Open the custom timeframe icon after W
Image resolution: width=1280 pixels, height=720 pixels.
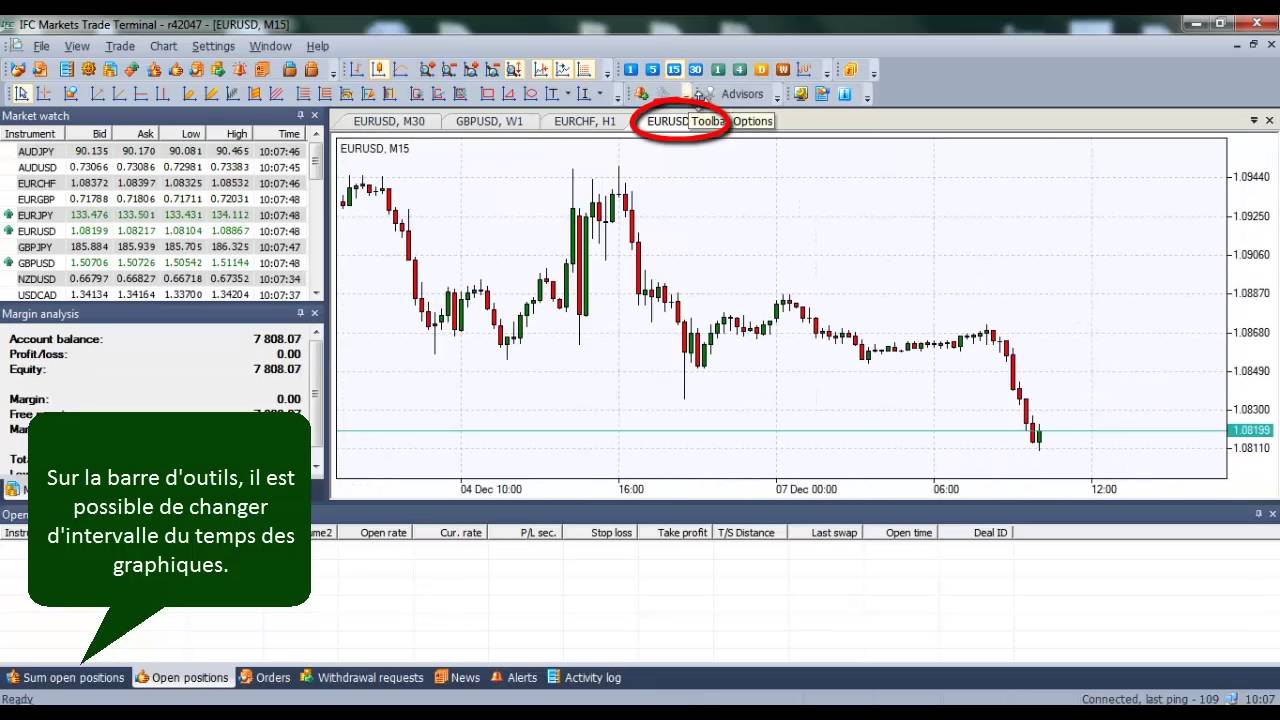point(804,70)
